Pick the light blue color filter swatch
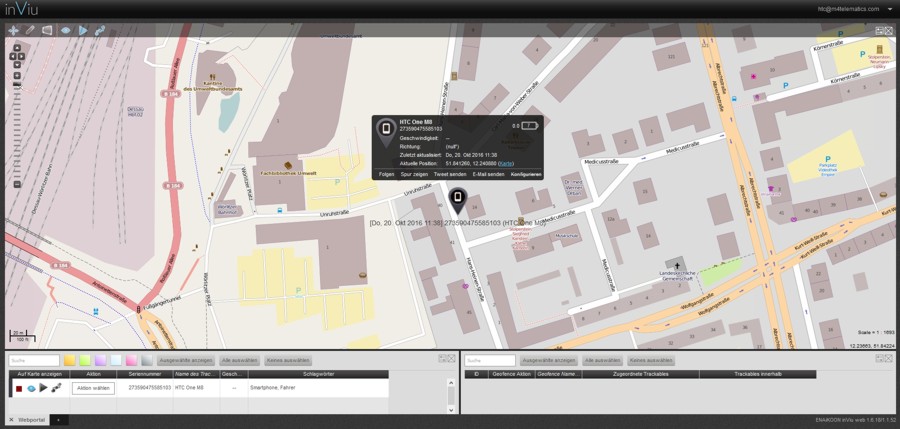The width and height of the screenshot is (900, 429). [116, 360]
